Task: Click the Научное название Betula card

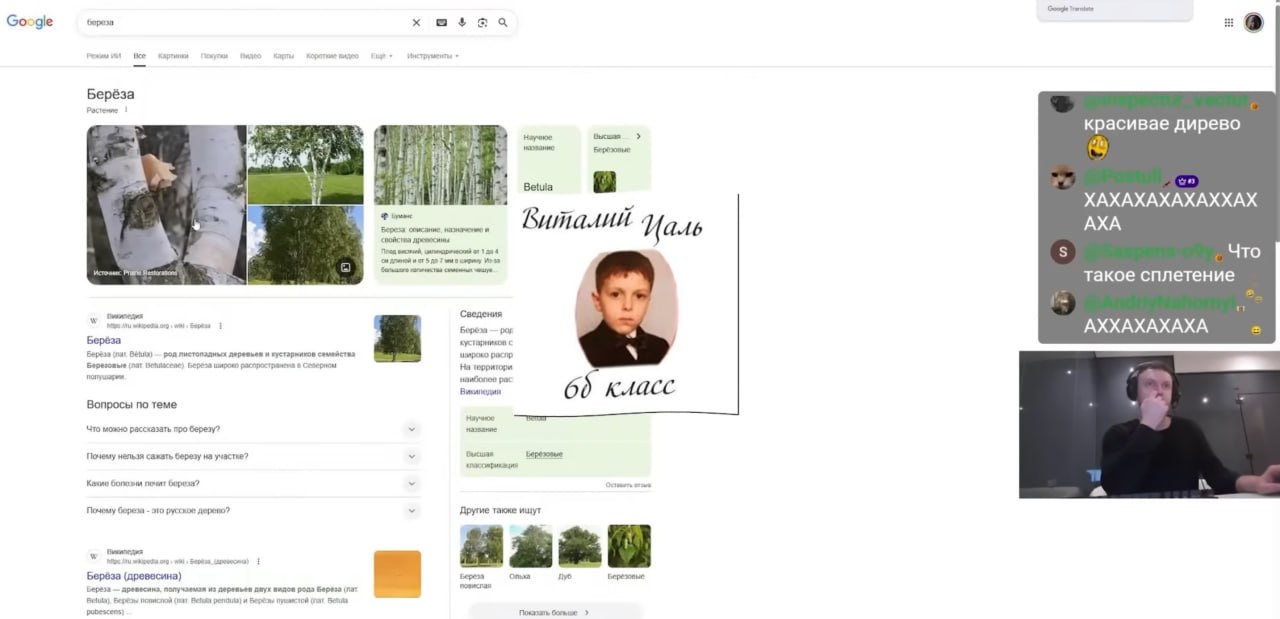Action: tap(549, 160)
